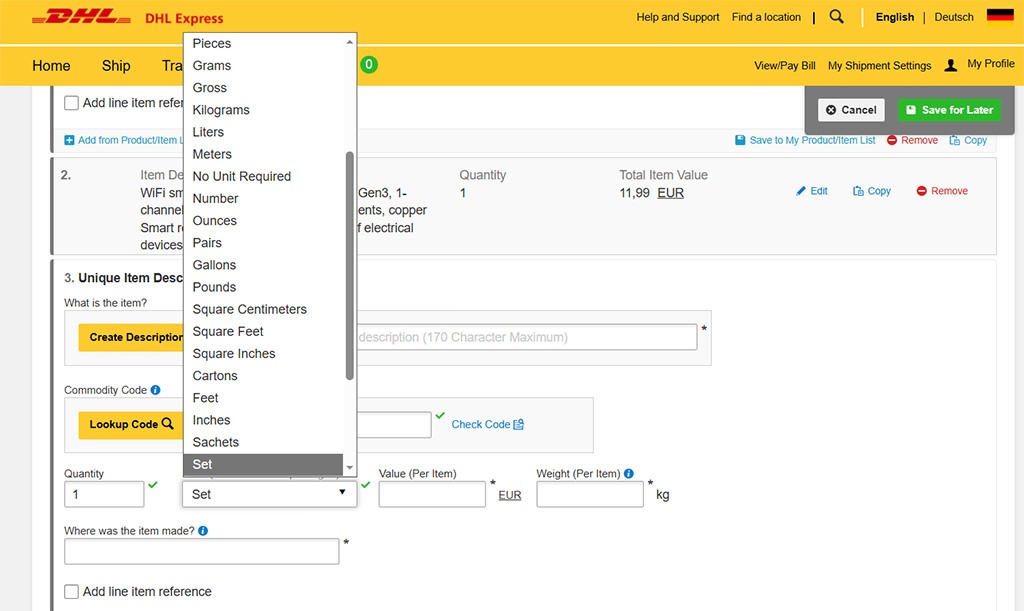1024x611 pixels.
Task: Open My Shipment Settings link
Action: tap(879, 65)
